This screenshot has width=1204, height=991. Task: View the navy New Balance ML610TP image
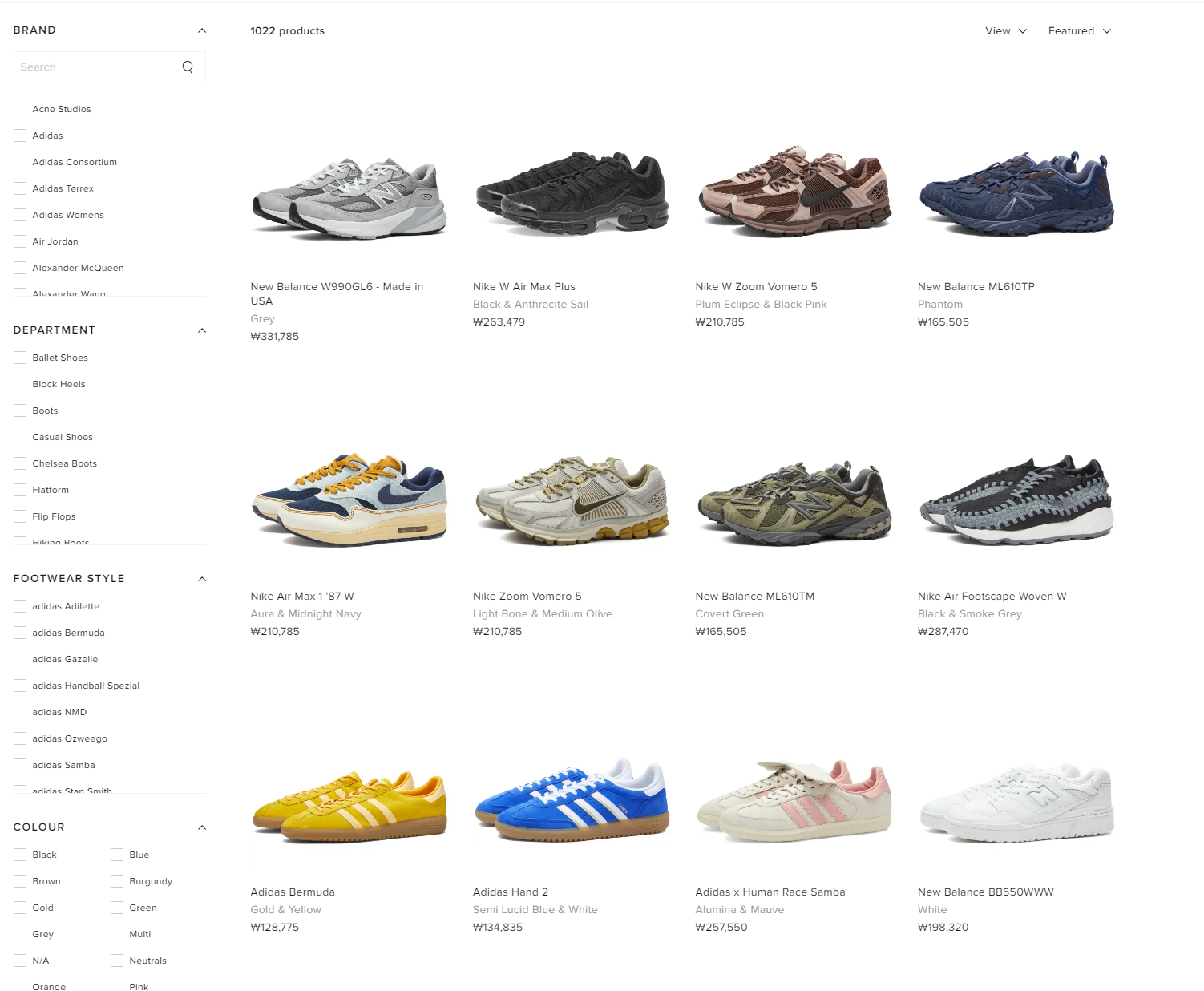pyautogui.click(x=1016, y=192)
